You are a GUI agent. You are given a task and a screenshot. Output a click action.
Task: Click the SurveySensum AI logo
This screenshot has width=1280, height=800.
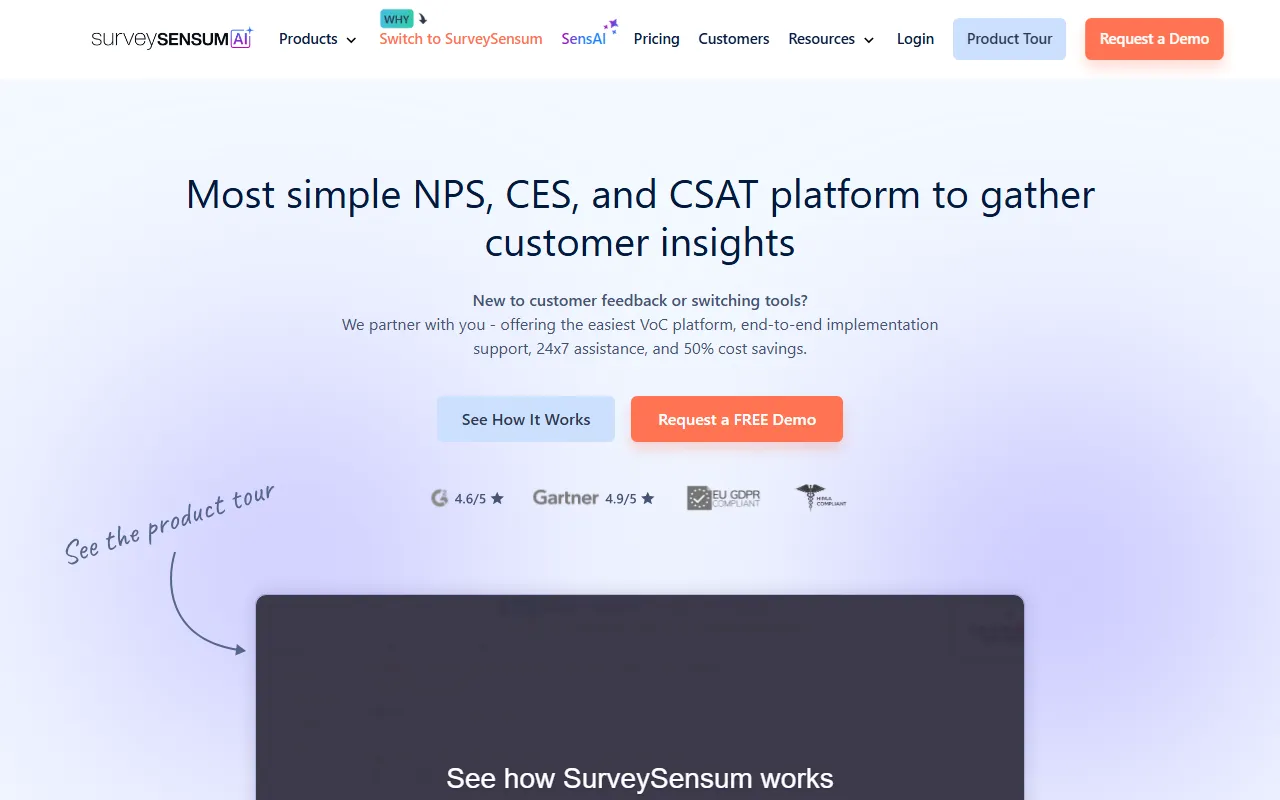172,39
